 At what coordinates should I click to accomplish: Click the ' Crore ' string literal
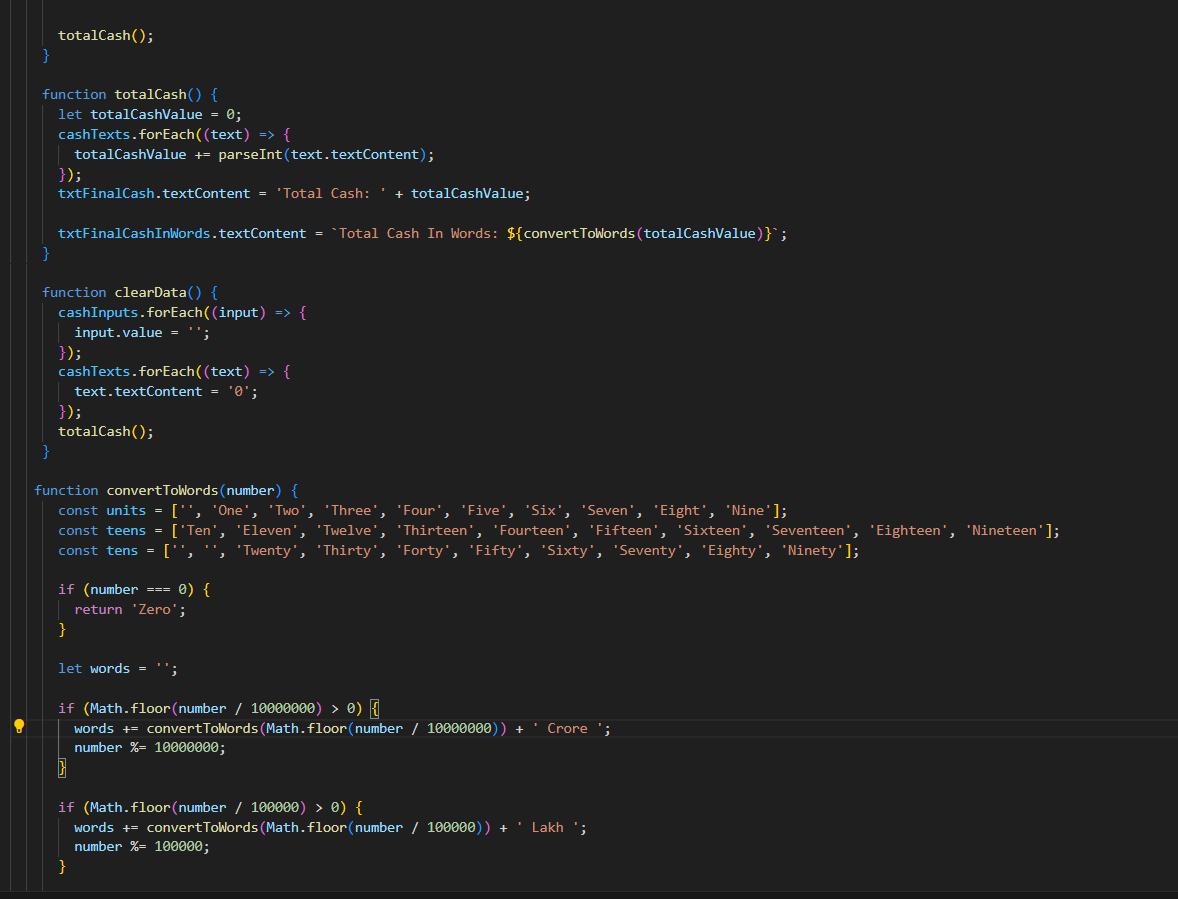point(567,728)
